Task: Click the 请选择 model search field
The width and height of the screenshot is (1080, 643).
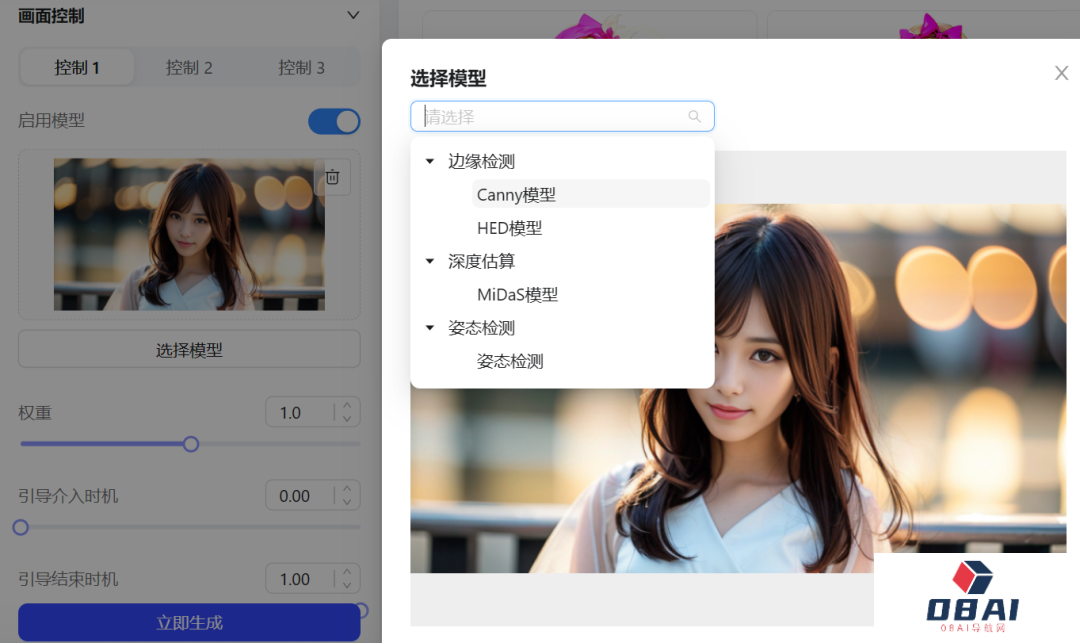Action: pos(550,117)
